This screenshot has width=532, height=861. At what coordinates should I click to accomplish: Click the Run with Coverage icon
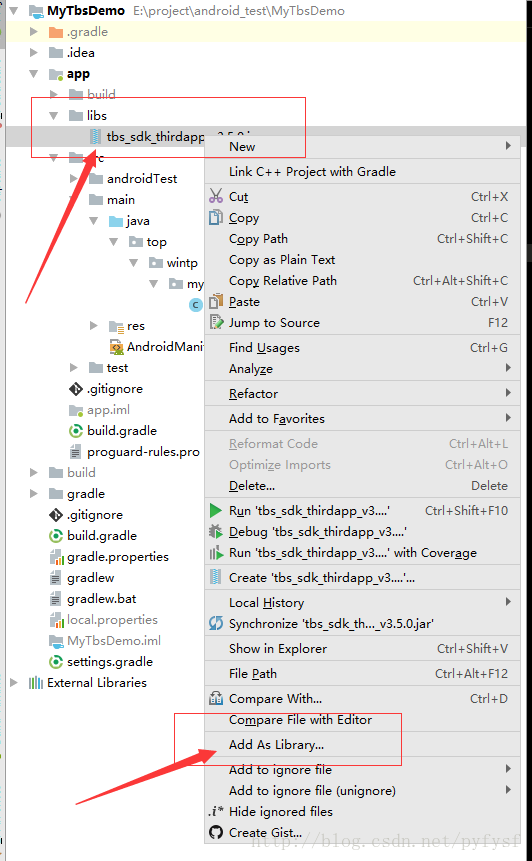tap(216, 553)
